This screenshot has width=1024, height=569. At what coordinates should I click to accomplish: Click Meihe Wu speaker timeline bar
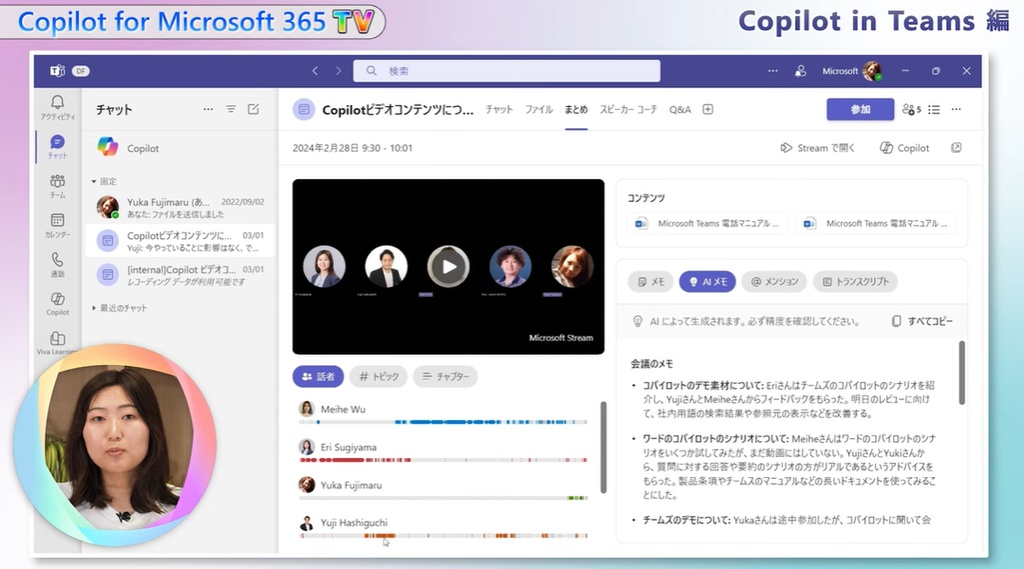(443, 422)
